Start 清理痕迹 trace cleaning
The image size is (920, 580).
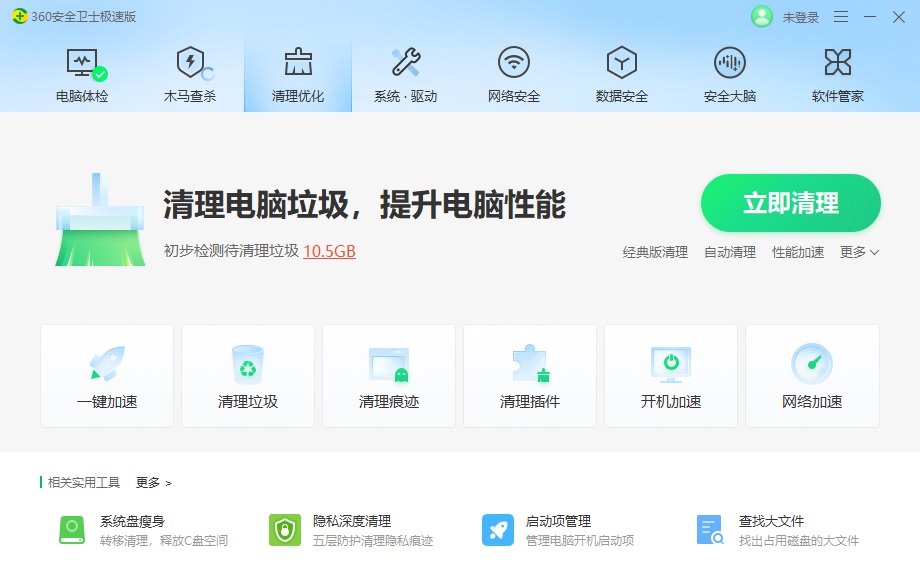[x=388, y=375]
